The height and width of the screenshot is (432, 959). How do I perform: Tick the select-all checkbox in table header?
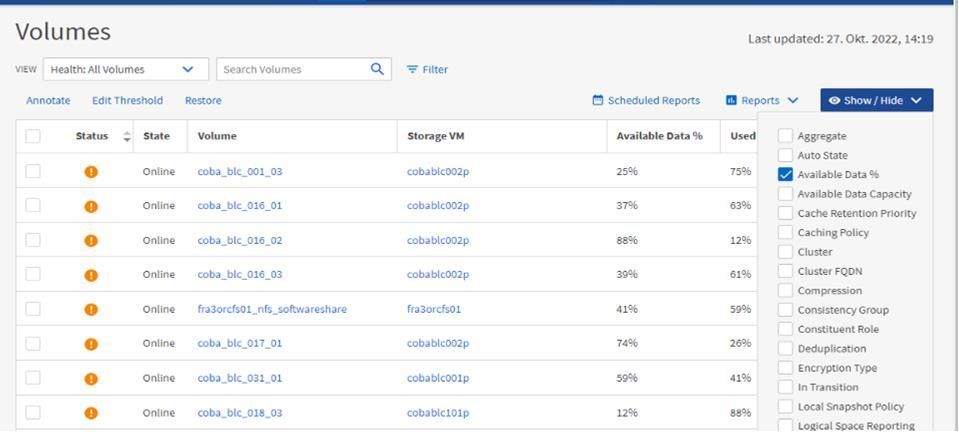coord(33,137)
